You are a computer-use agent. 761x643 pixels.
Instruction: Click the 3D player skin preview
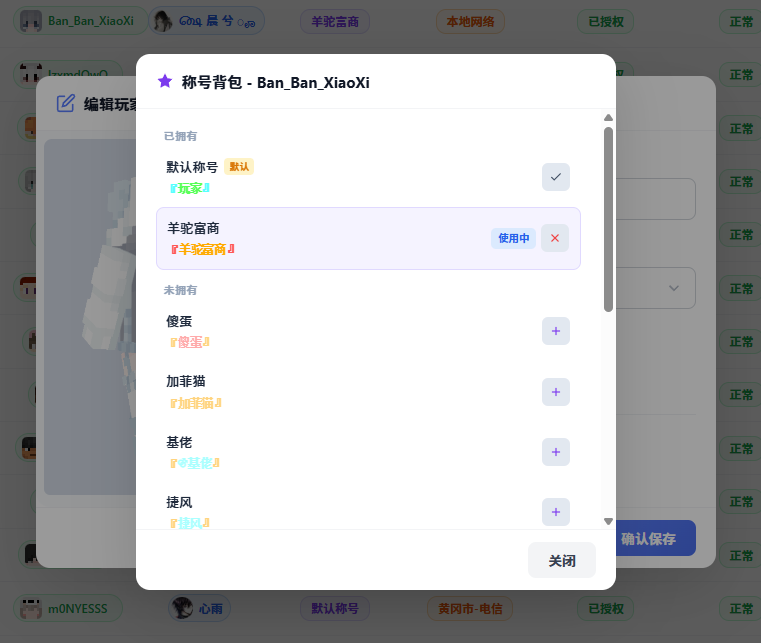coord(90,316)
